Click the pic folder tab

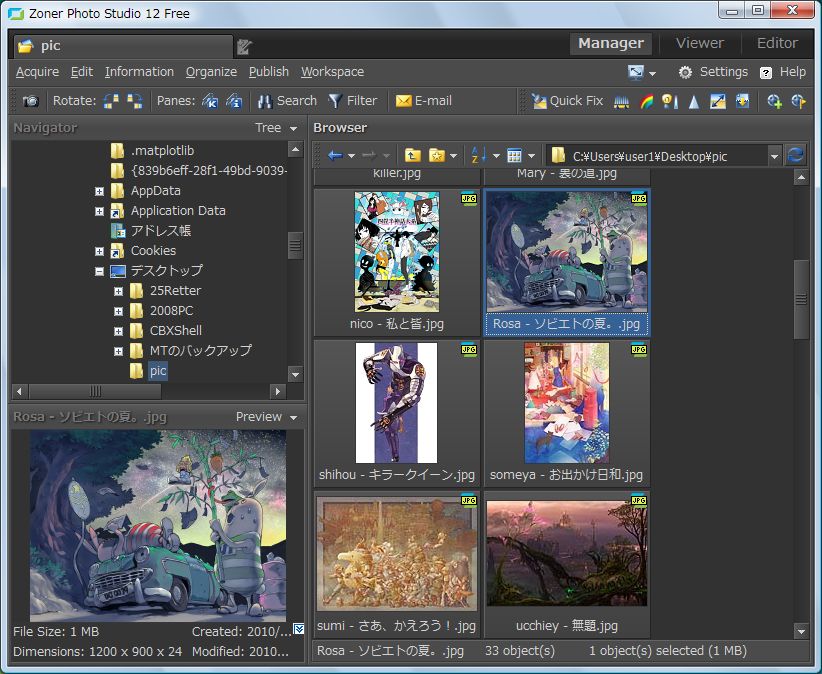(x=123, y=46)
